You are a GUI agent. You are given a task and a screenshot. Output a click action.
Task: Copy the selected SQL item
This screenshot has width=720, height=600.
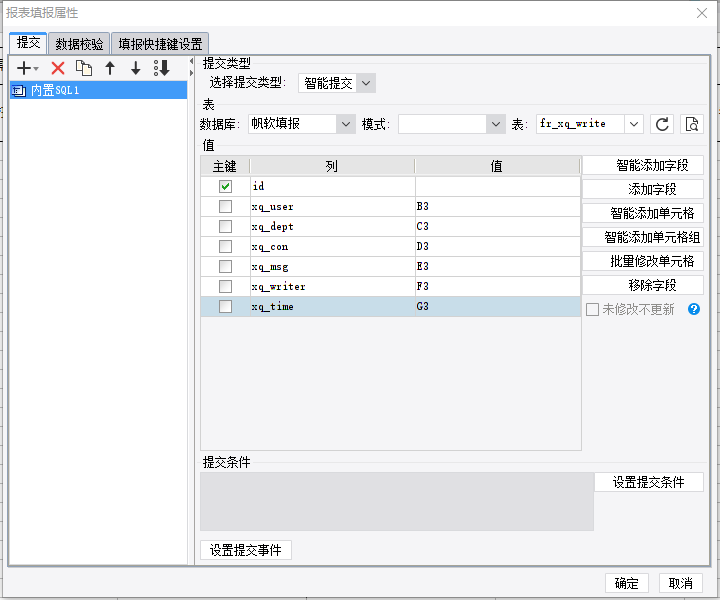click(84, 68)
